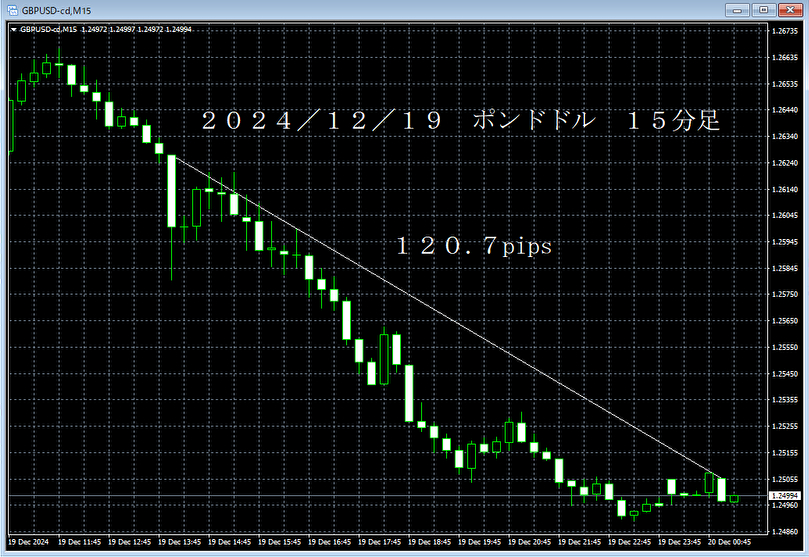This screenshot has height=557, width=809.
Task: Click the '19 Dec 14:45' time axis label
Action: pyautogui.click(x=230, y=542)
